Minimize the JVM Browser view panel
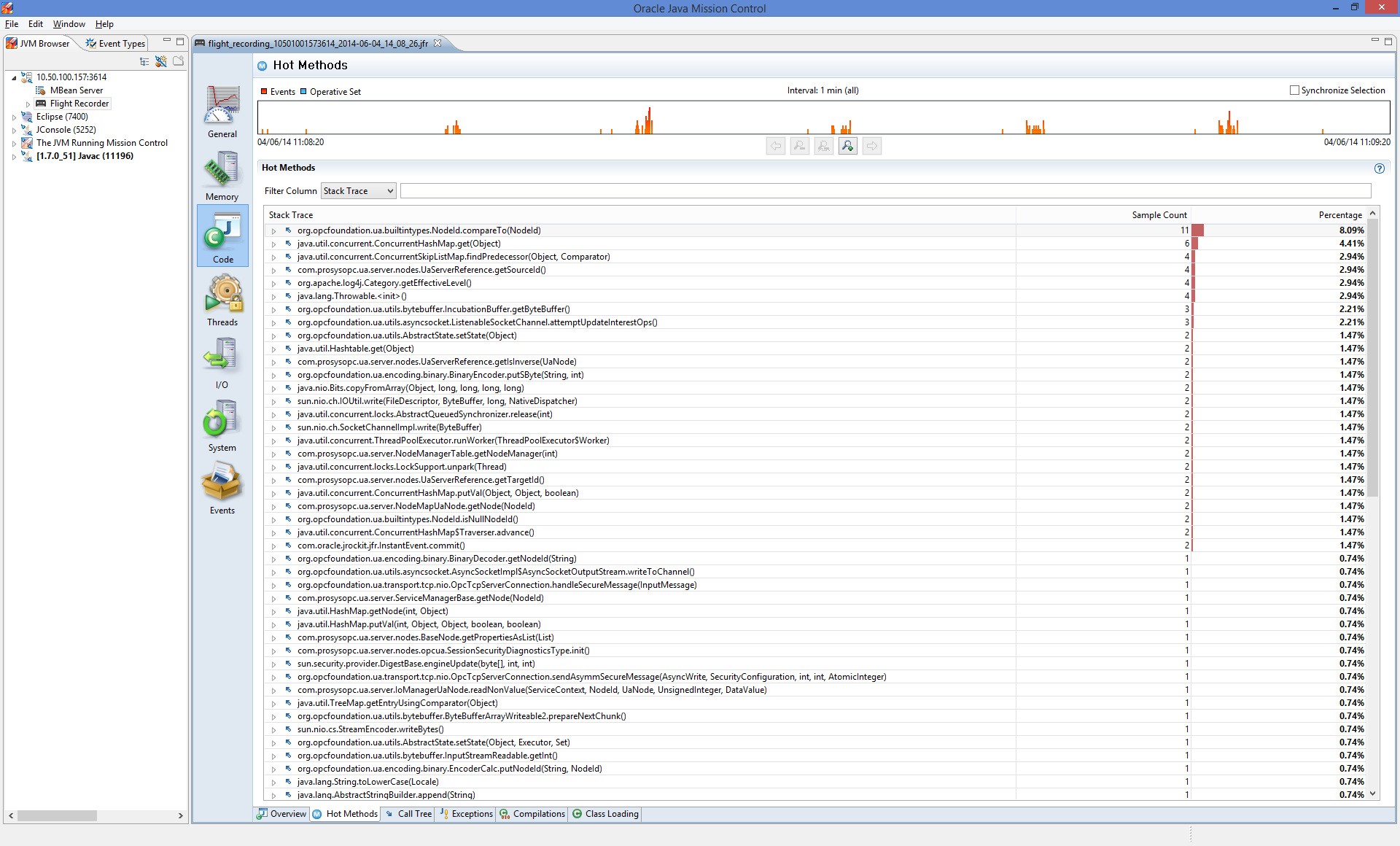Viewport: 1400px width, 846px height. (167, 41)
